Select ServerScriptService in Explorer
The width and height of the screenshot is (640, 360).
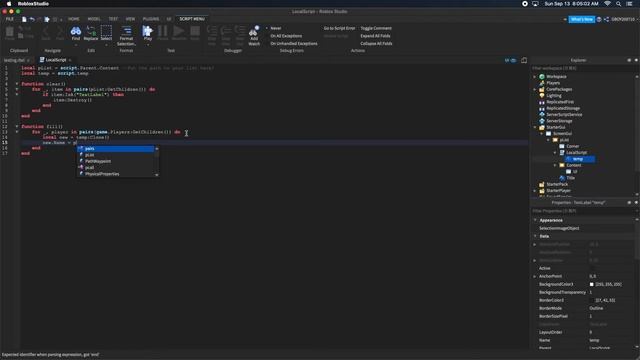click(564, 115)
